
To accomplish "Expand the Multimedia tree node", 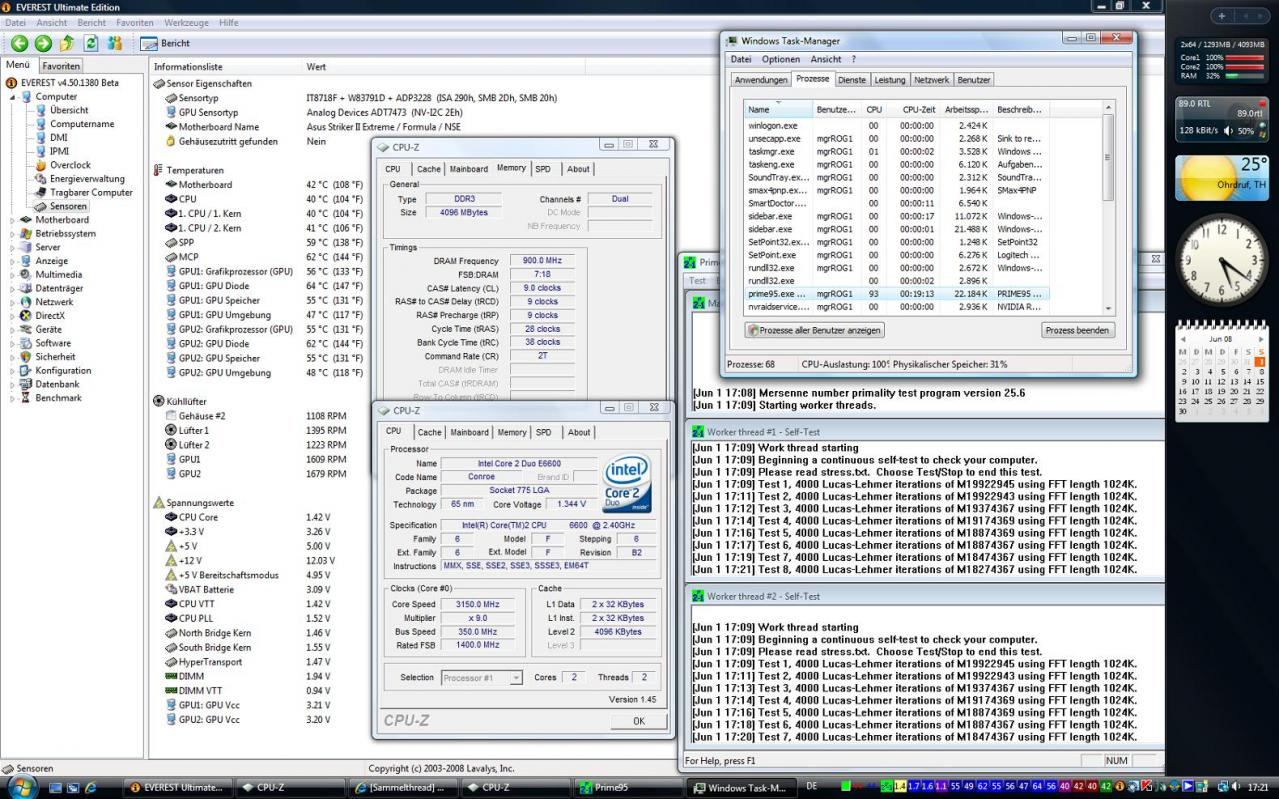I will tap(12, 275).
